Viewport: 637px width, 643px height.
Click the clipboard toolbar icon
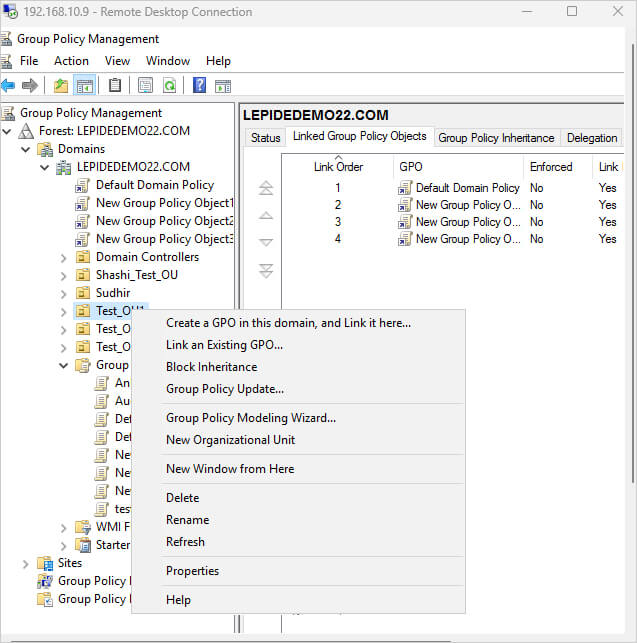pos(115,85)
